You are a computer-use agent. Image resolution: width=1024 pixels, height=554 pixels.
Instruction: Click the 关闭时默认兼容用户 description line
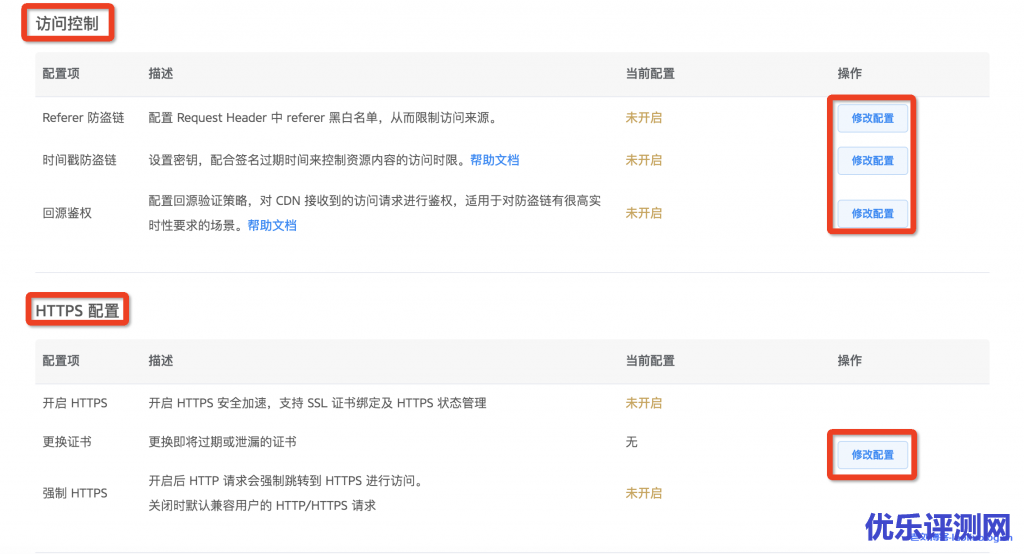click(262, 506)
